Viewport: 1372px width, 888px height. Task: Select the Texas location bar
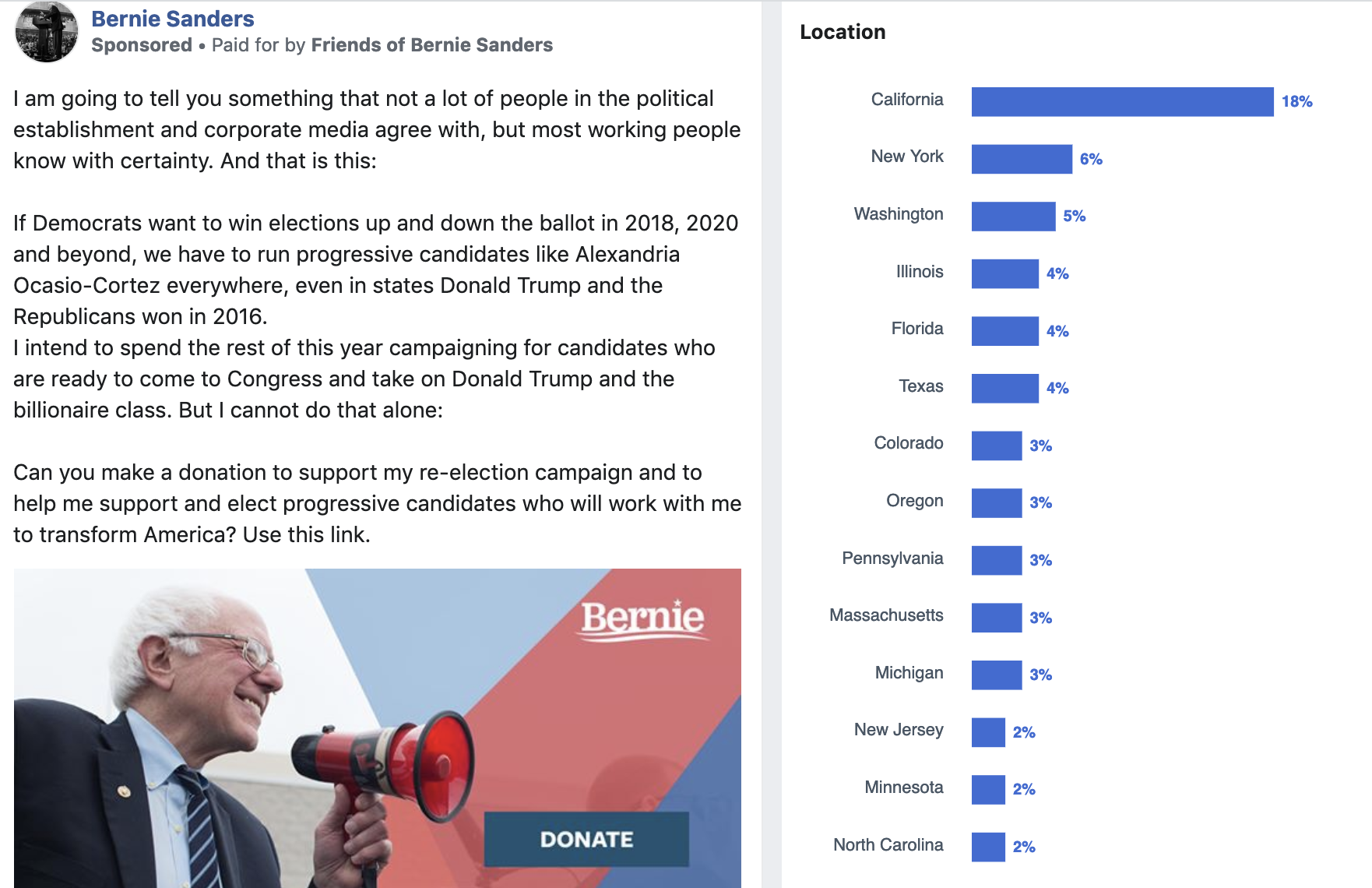tap(1004, 388)
